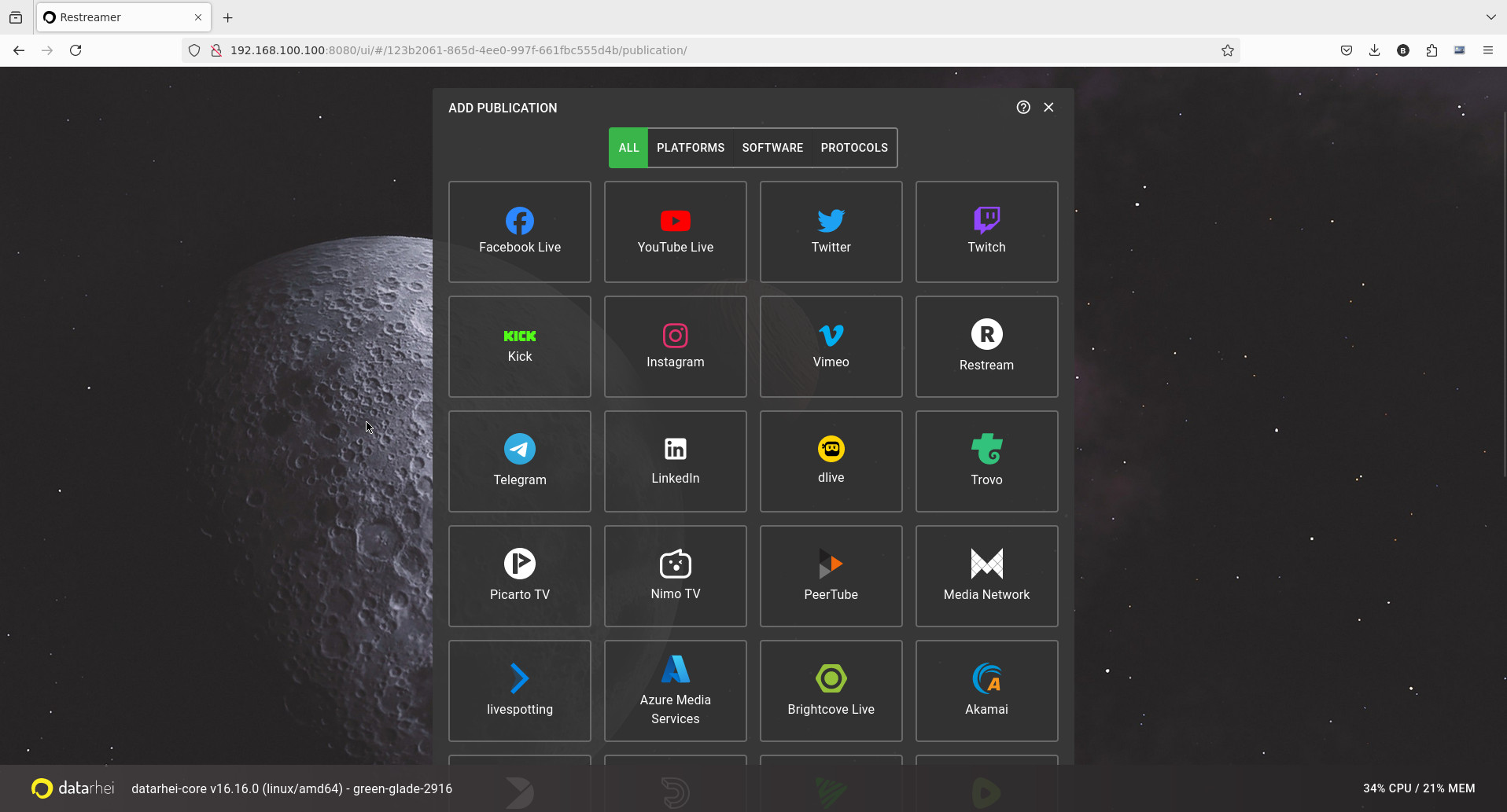Choose Instagram as publication service
This screenshot has height=812, width=1507.
pos(675,346)
